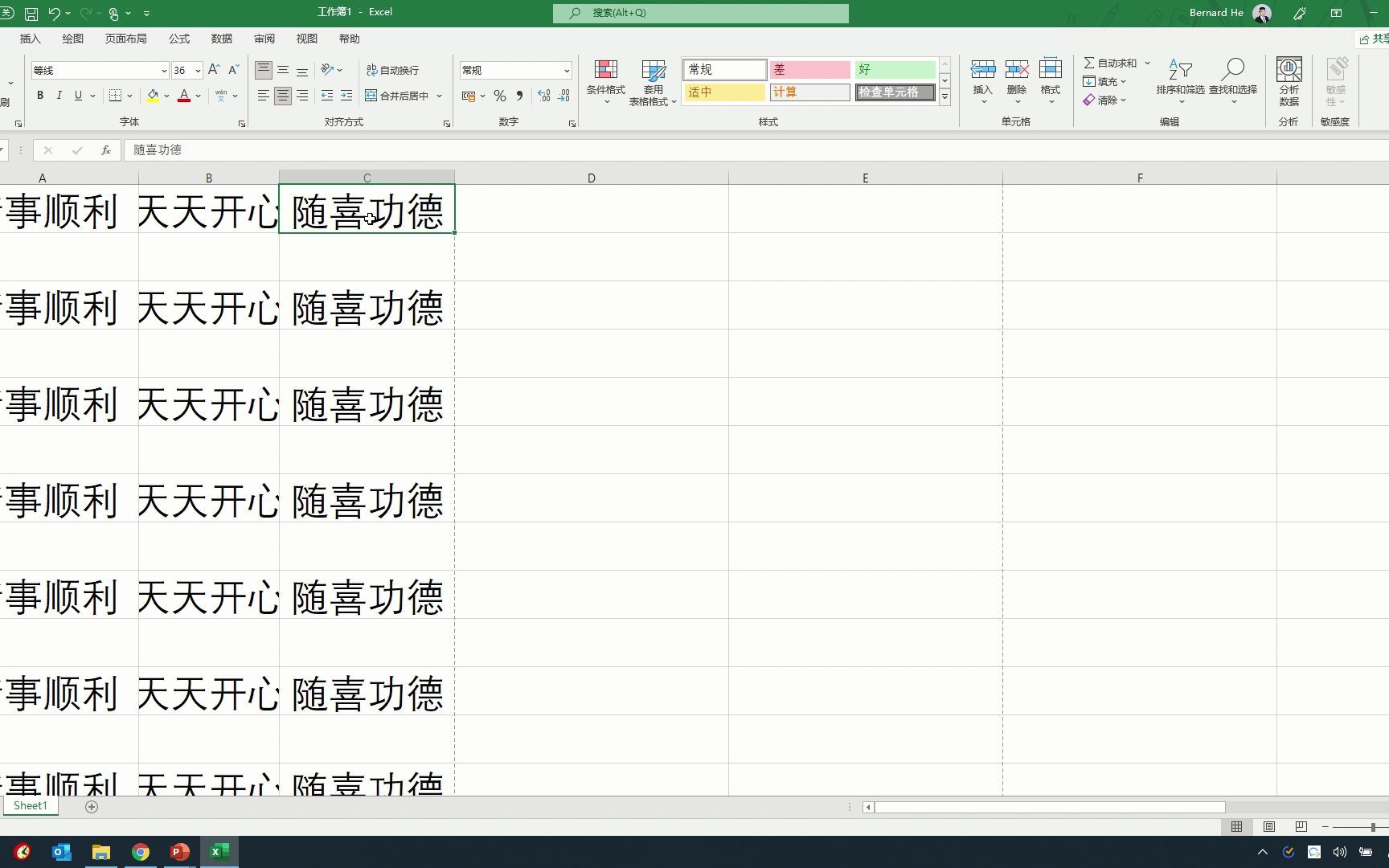Toggle middle vertical alignment

point(283,70)
